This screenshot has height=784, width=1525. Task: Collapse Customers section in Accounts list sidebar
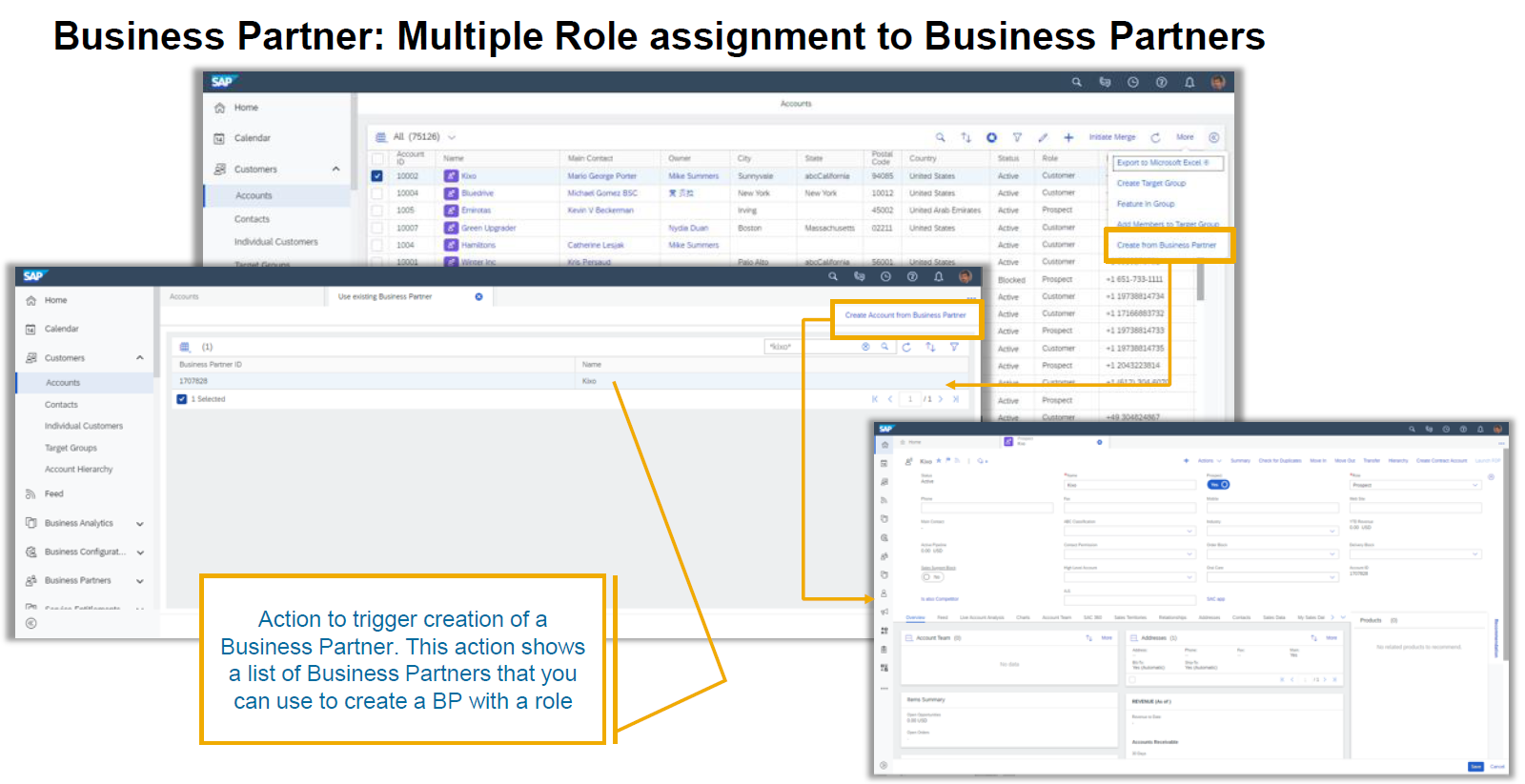[x=335, y=170]
